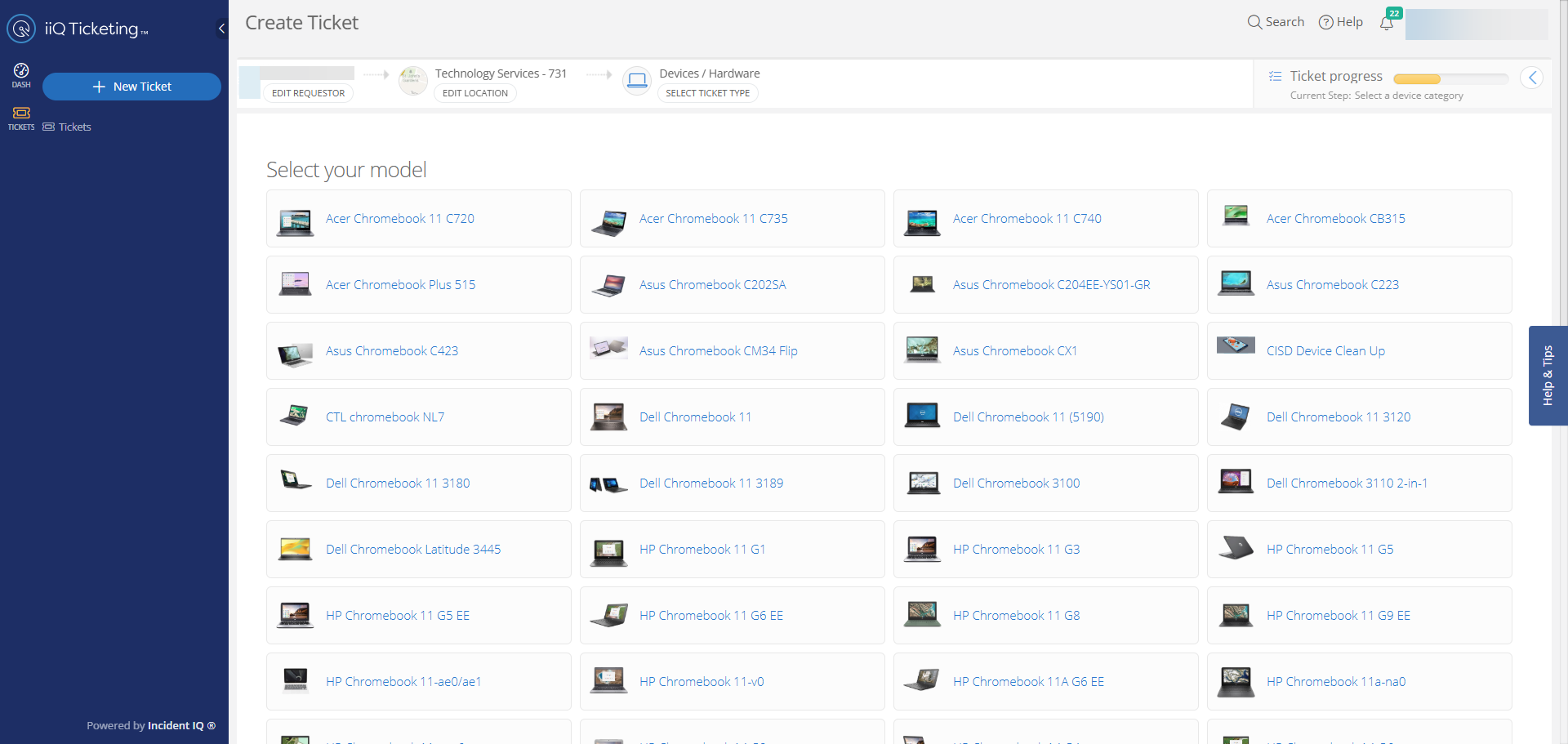Viewport: 1568px width, 744px height.
Task: Click the Ticket progress bar
Action: point(1450,79)
